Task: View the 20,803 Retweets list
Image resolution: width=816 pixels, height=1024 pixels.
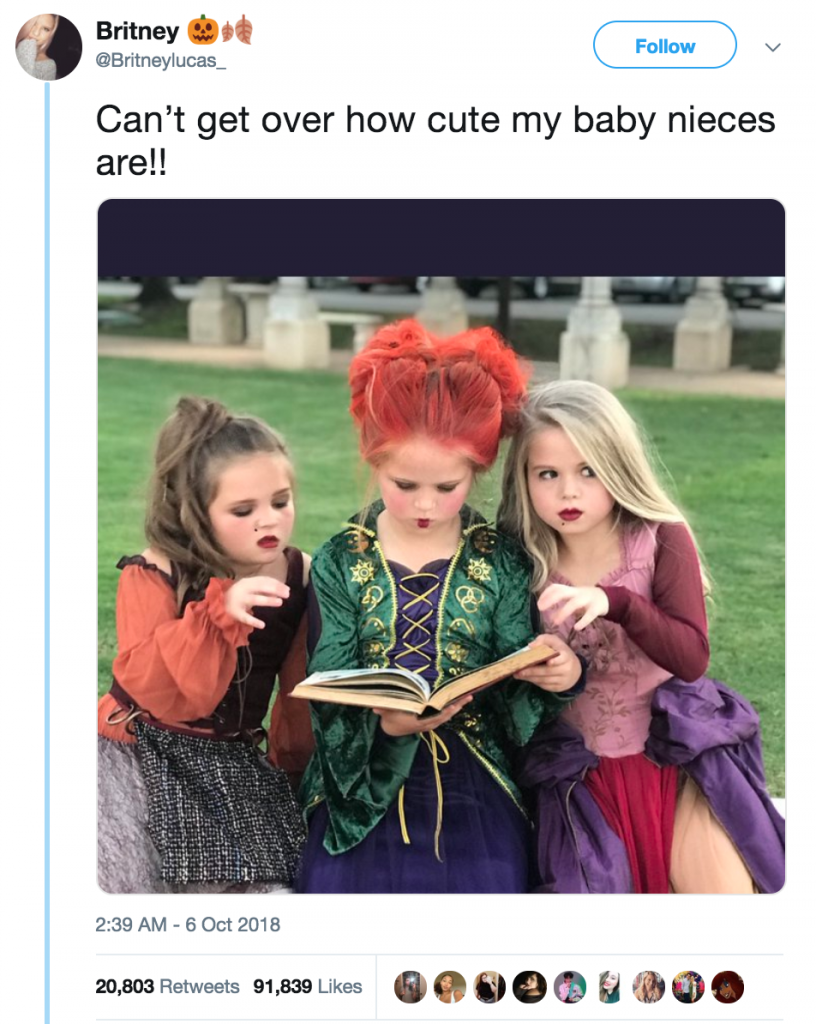Action: (167, 986)
